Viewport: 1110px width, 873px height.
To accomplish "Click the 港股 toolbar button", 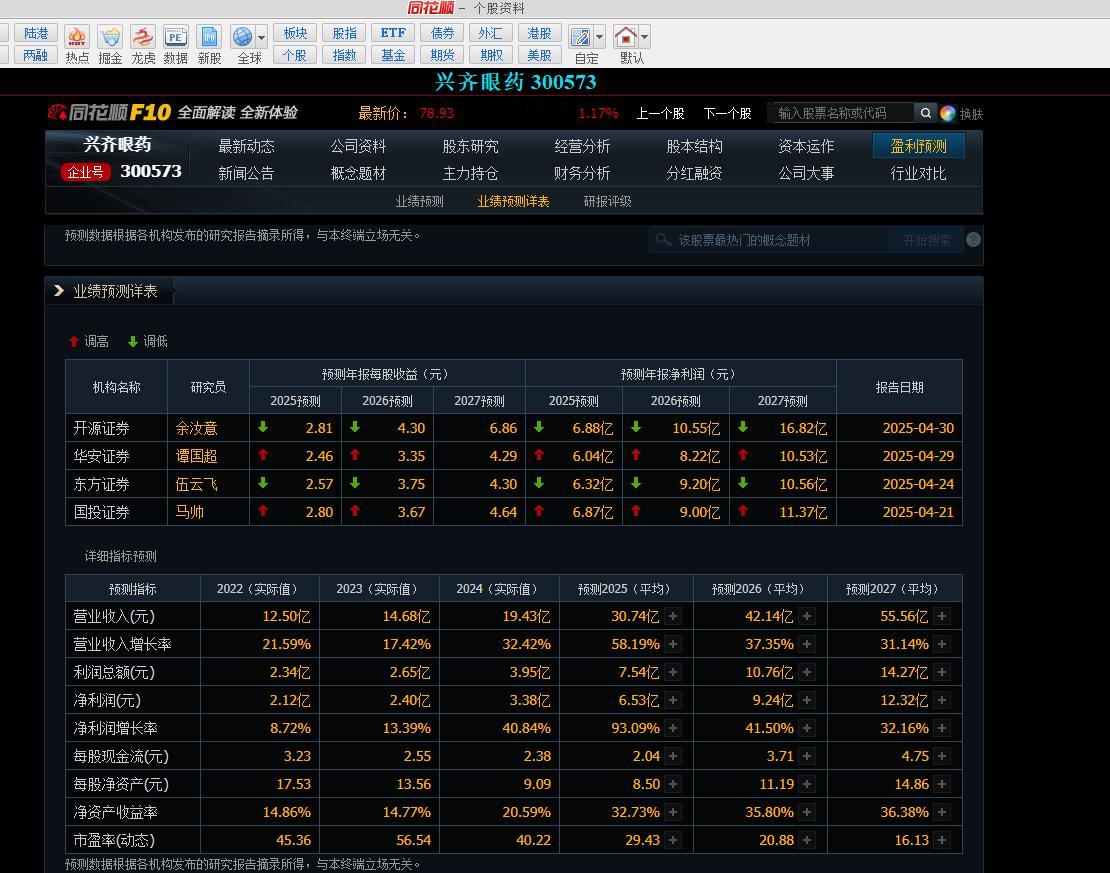I will coord(539,33).
